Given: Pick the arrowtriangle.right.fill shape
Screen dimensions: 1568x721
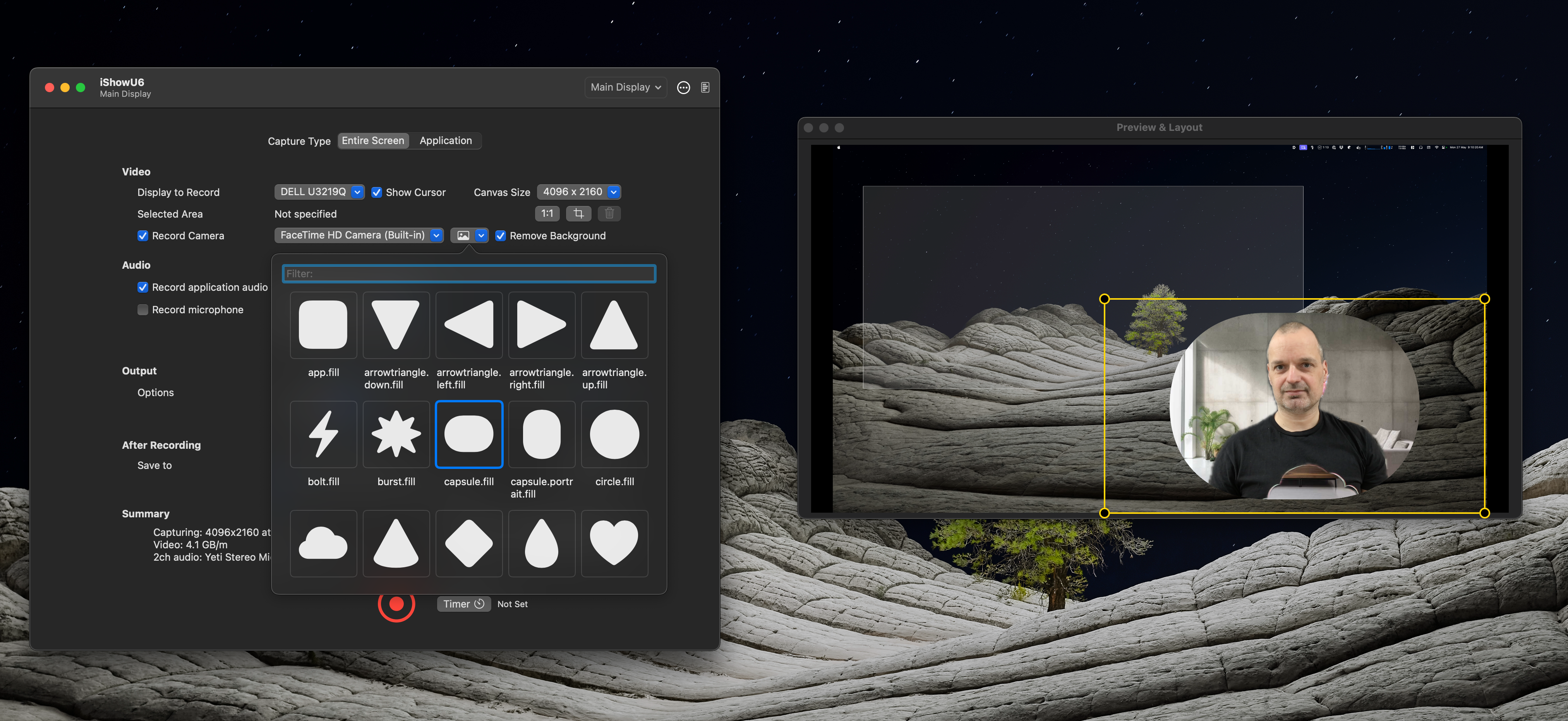Looking at the screenshot, I should click(542, 325).
